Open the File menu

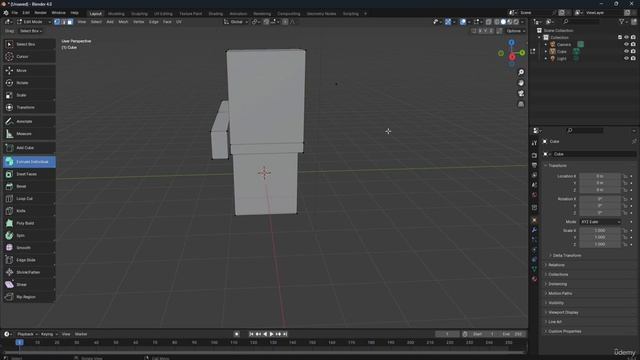pos(15,13)
